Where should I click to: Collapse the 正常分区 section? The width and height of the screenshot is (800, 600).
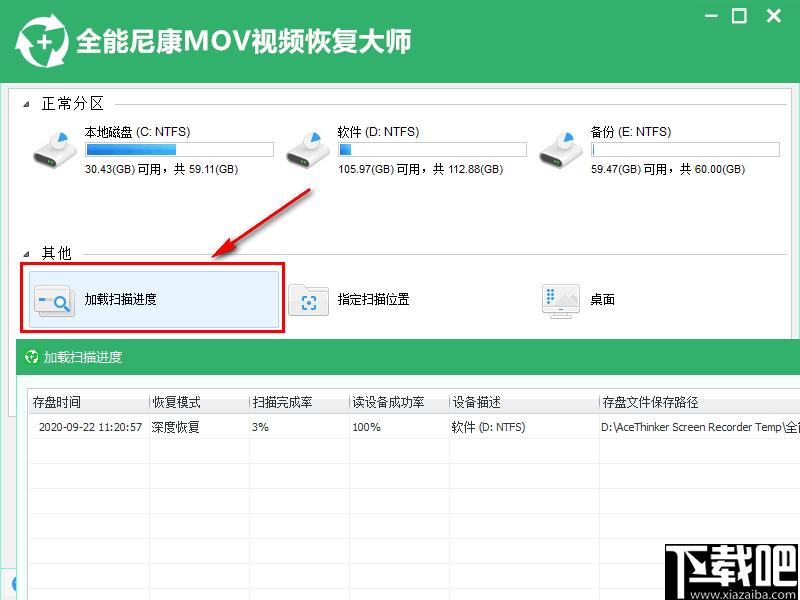27,105
